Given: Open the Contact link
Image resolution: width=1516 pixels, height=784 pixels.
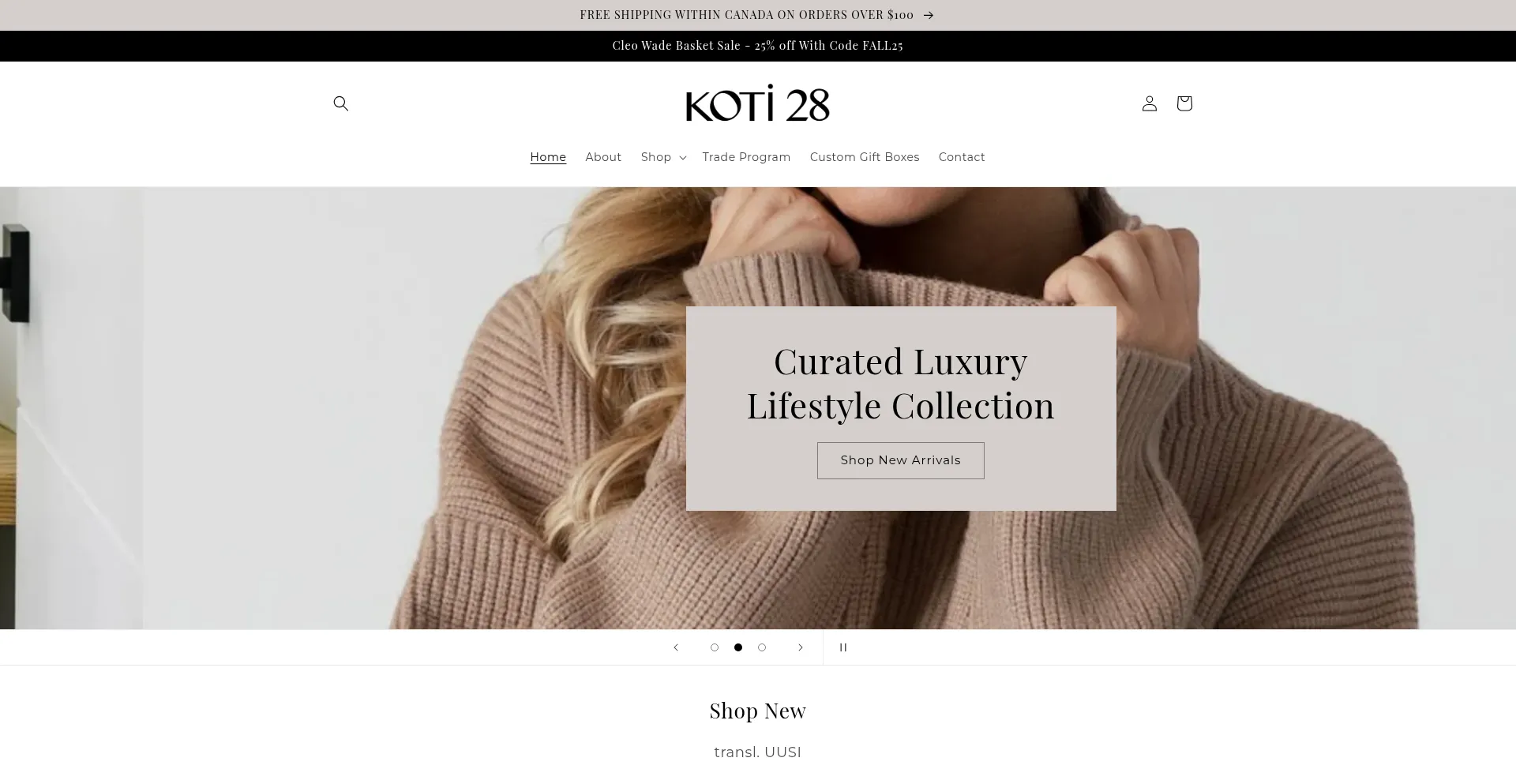Looking at the screenshot, I should (962, 157).
